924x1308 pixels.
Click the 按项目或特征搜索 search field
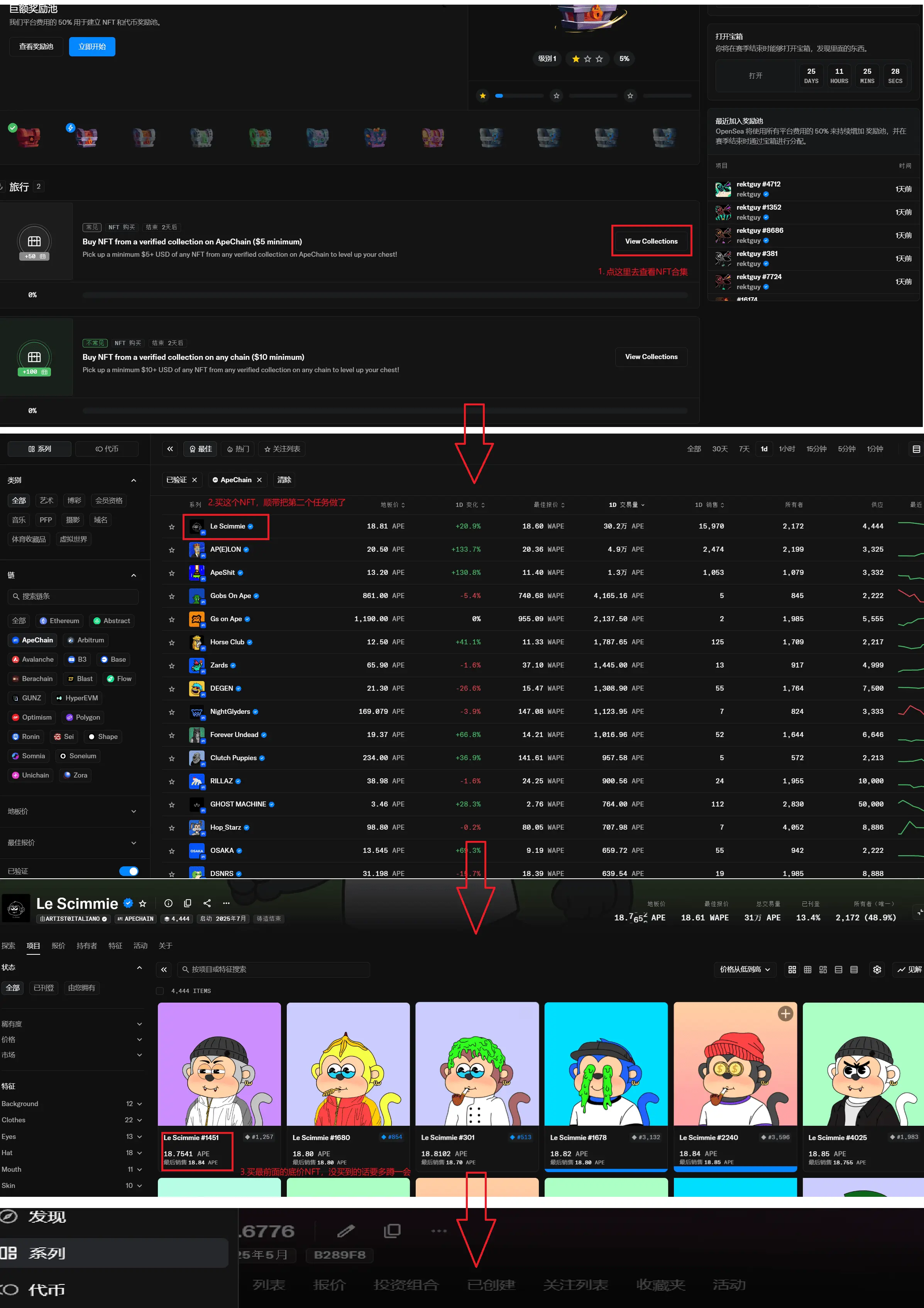click(273, 969)
